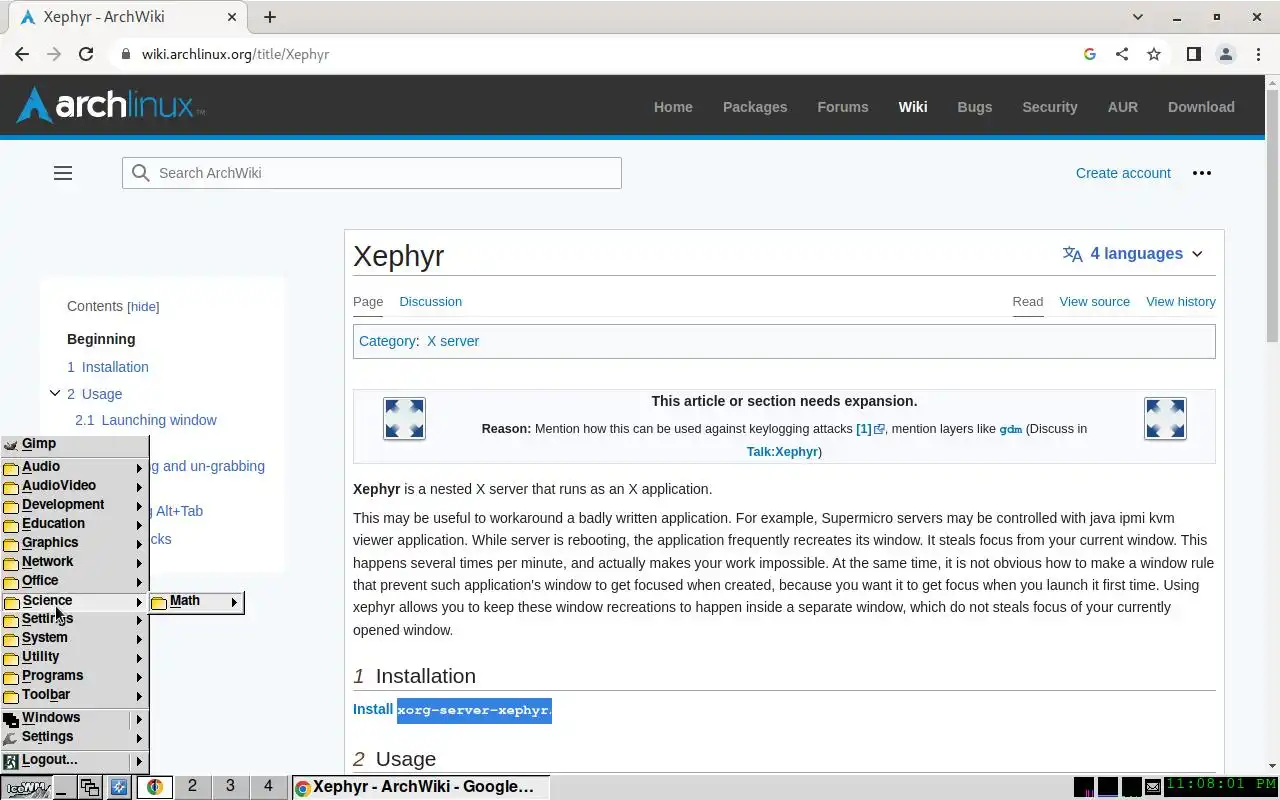Open AUR in Arch navbar
This screenshot has width=1280, height=800.
click(1122, 107)
